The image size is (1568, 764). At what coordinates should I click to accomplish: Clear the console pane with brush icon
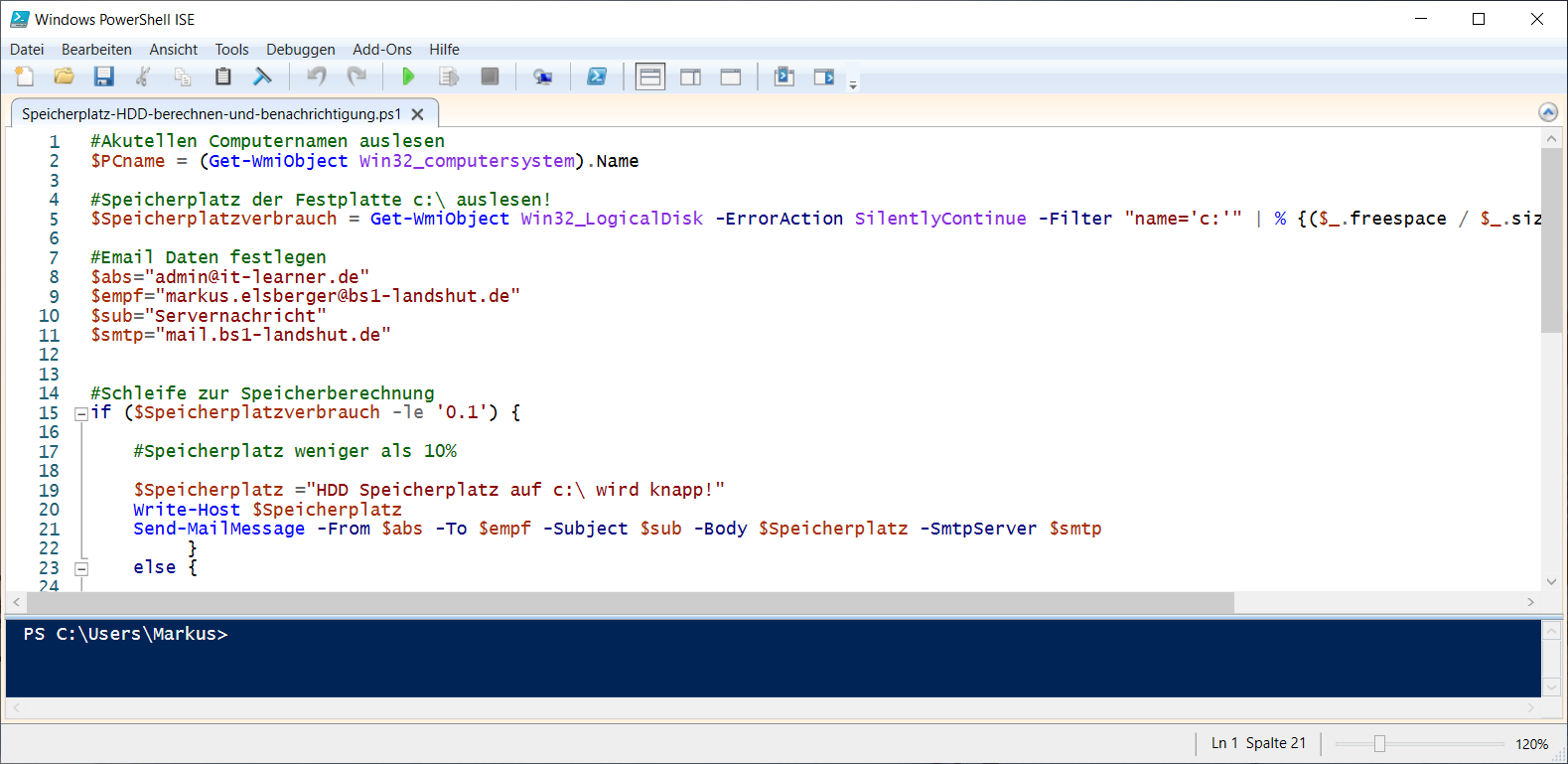tap(262, 76)
